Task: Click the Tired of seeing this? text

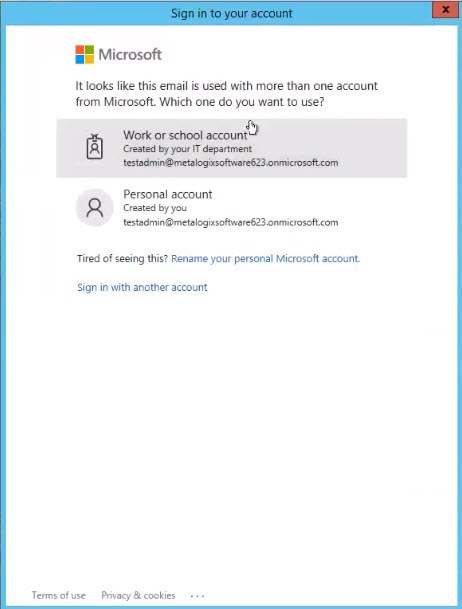Action: [x=122, y=258]
